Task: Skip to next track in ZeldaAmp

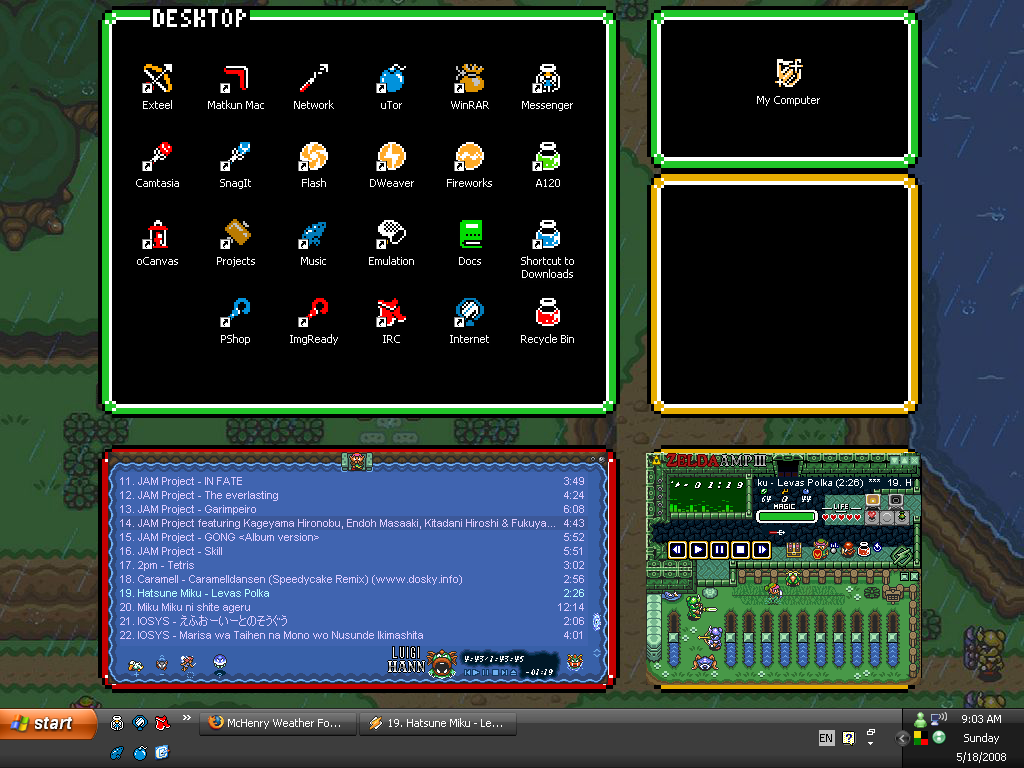Action: (761, 550)
